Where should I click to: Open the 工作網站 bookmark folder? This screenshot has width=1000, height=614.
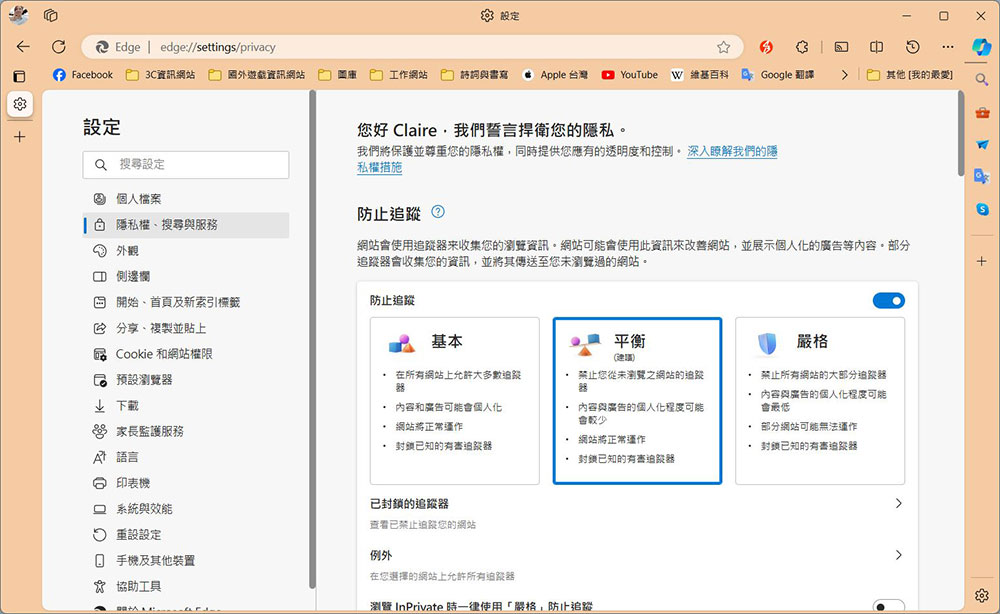tap(399, 75)
